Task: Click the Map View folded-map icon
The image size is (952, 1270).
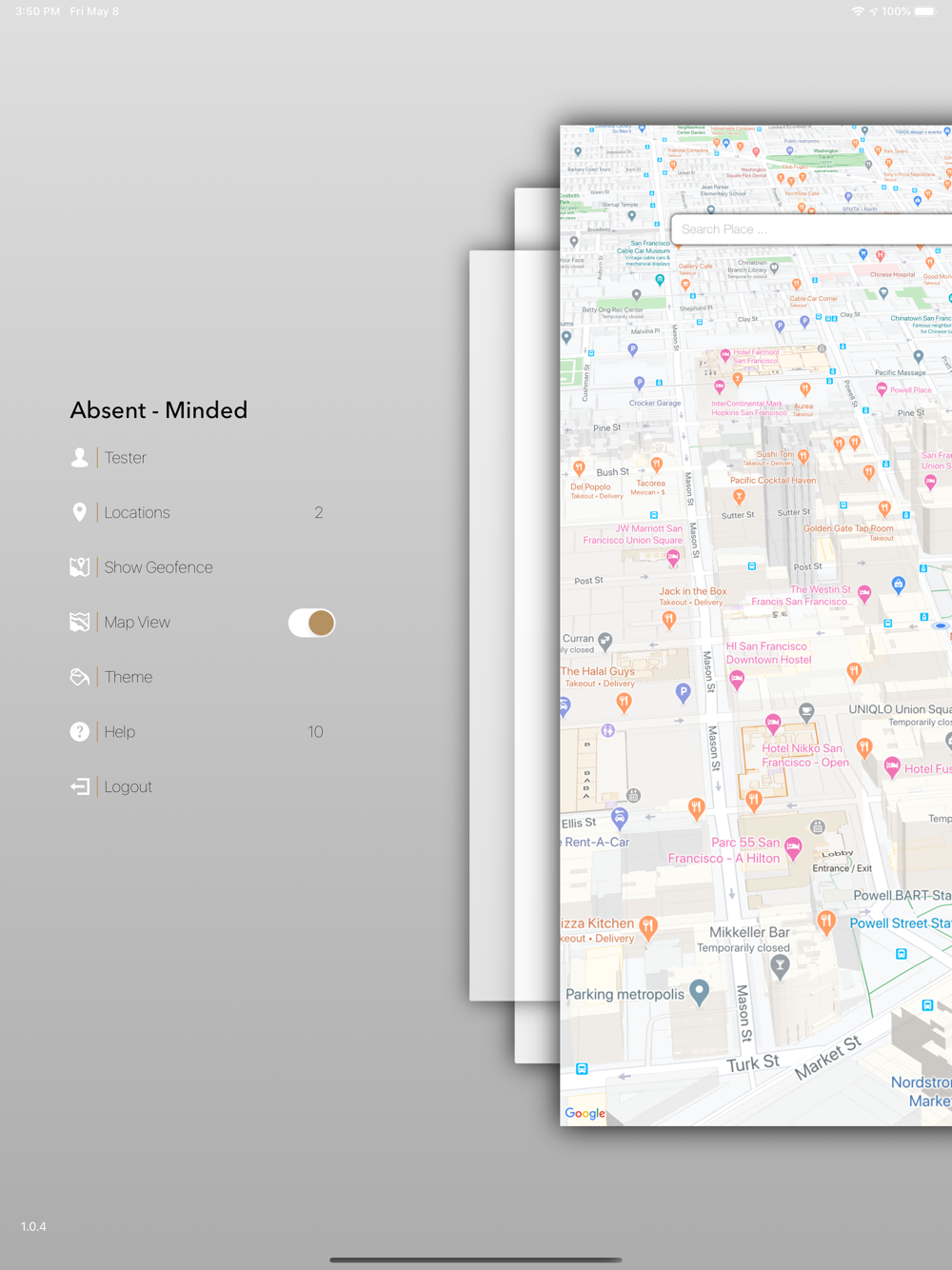Action: coord(80,623)
